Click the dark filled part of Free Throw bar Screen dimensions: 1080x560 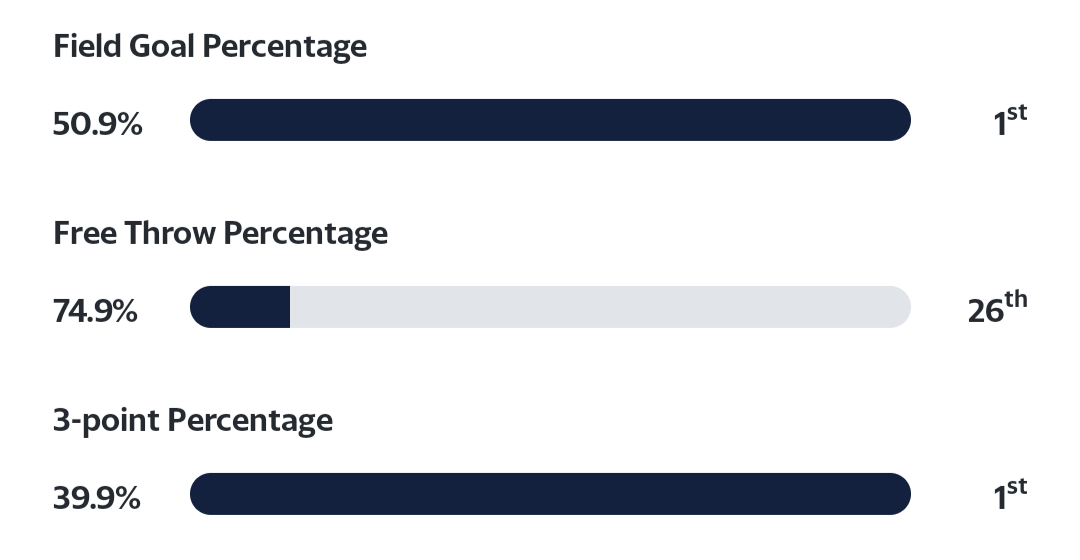(242, 307)
